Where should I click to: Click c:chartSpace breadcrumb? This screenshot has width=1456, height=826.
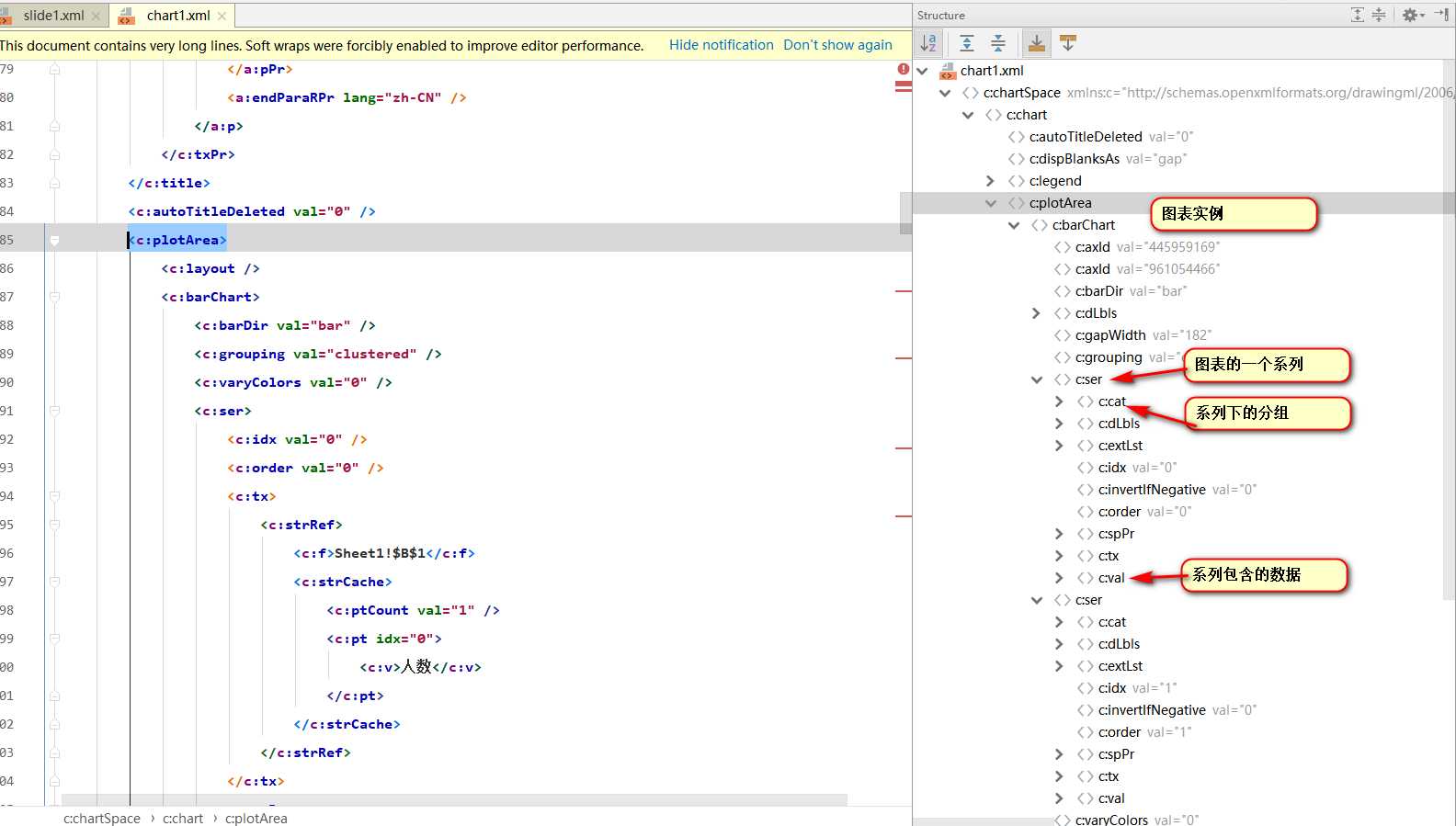tap(102, 818)
